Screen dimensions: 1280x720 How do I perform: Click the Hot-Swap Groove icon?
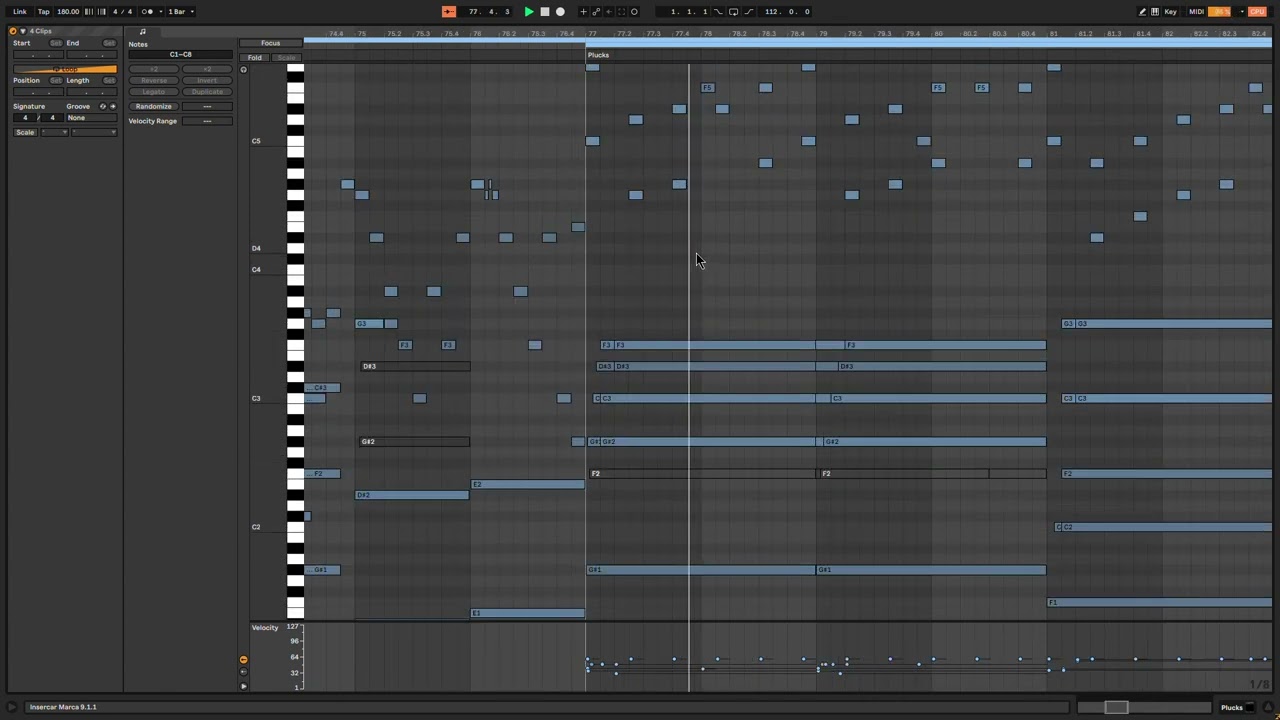[x=102, y=106]
